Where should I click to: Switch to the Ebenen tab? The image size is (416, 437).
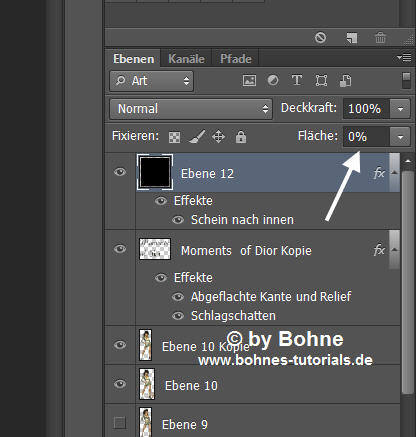coord(133,59)
